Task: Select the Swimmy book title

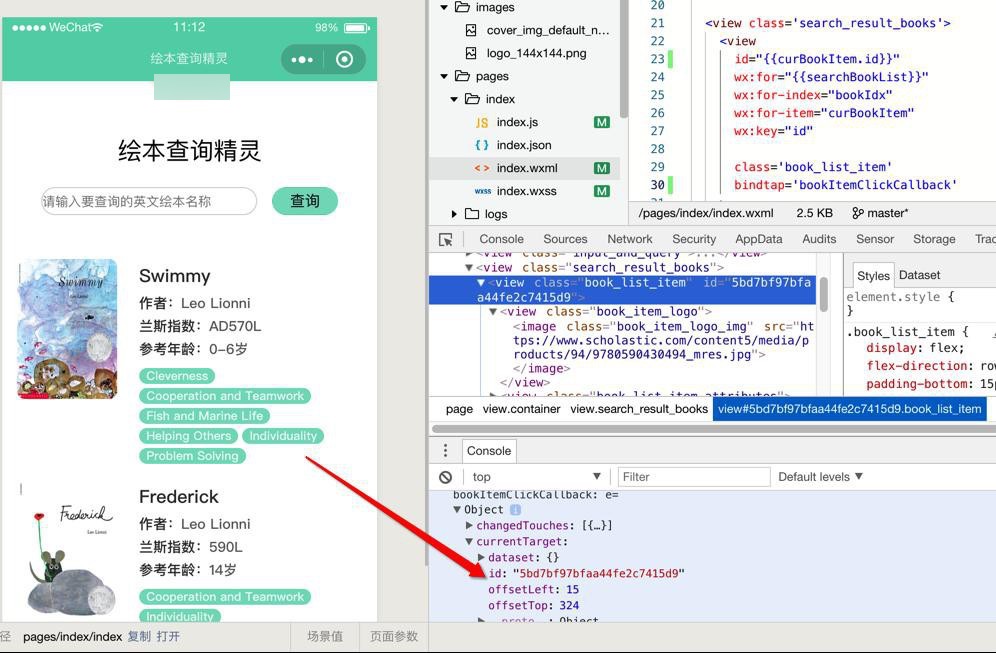Action: pyautogui.click(x=175, y=276)
